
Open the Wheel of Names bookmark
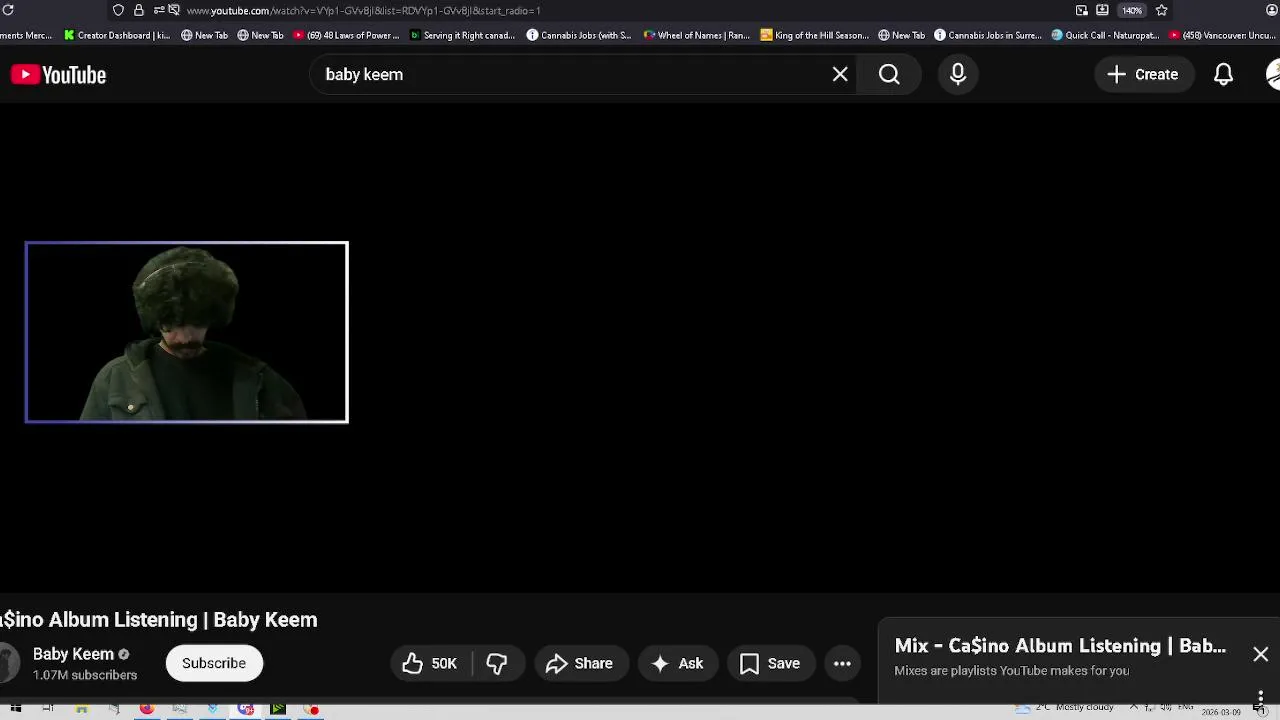[697, 35]
